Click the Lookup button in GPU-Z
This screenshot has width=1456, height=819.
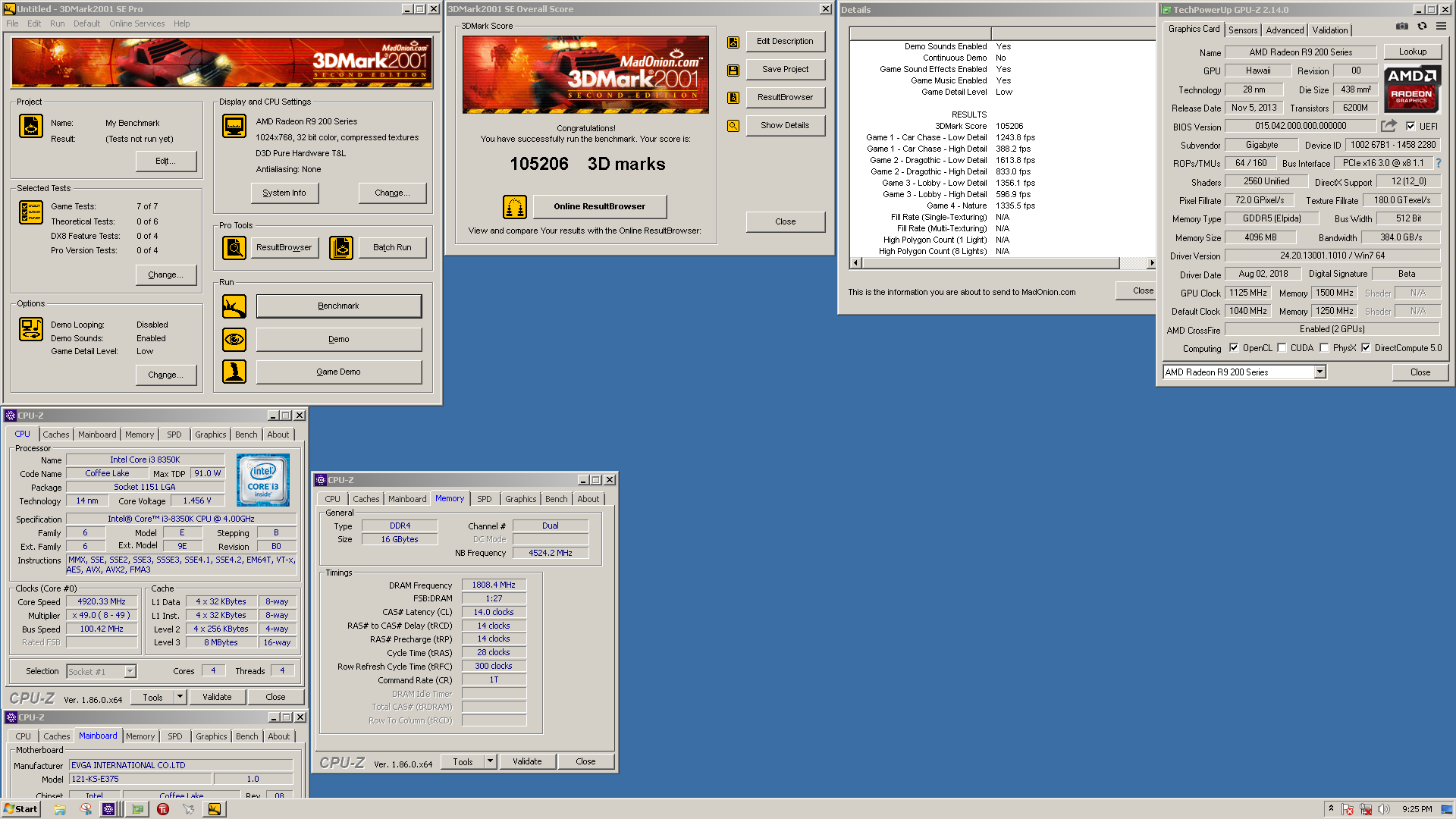pos(1412,52)
